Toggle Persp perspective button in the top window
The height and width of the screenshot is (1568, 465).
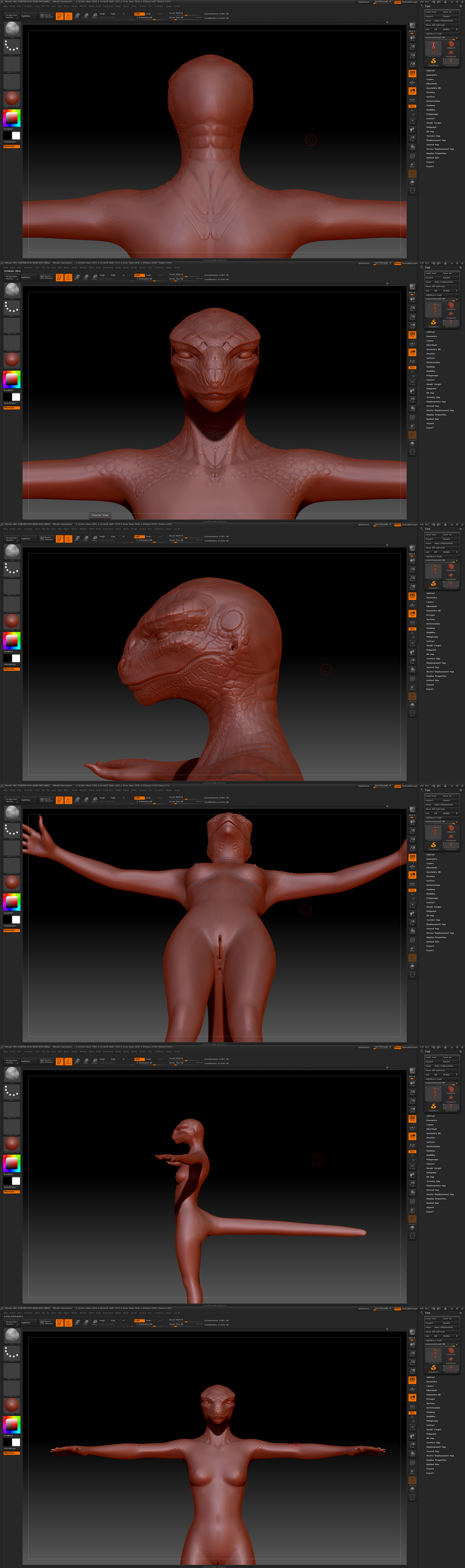click(412, 73)
